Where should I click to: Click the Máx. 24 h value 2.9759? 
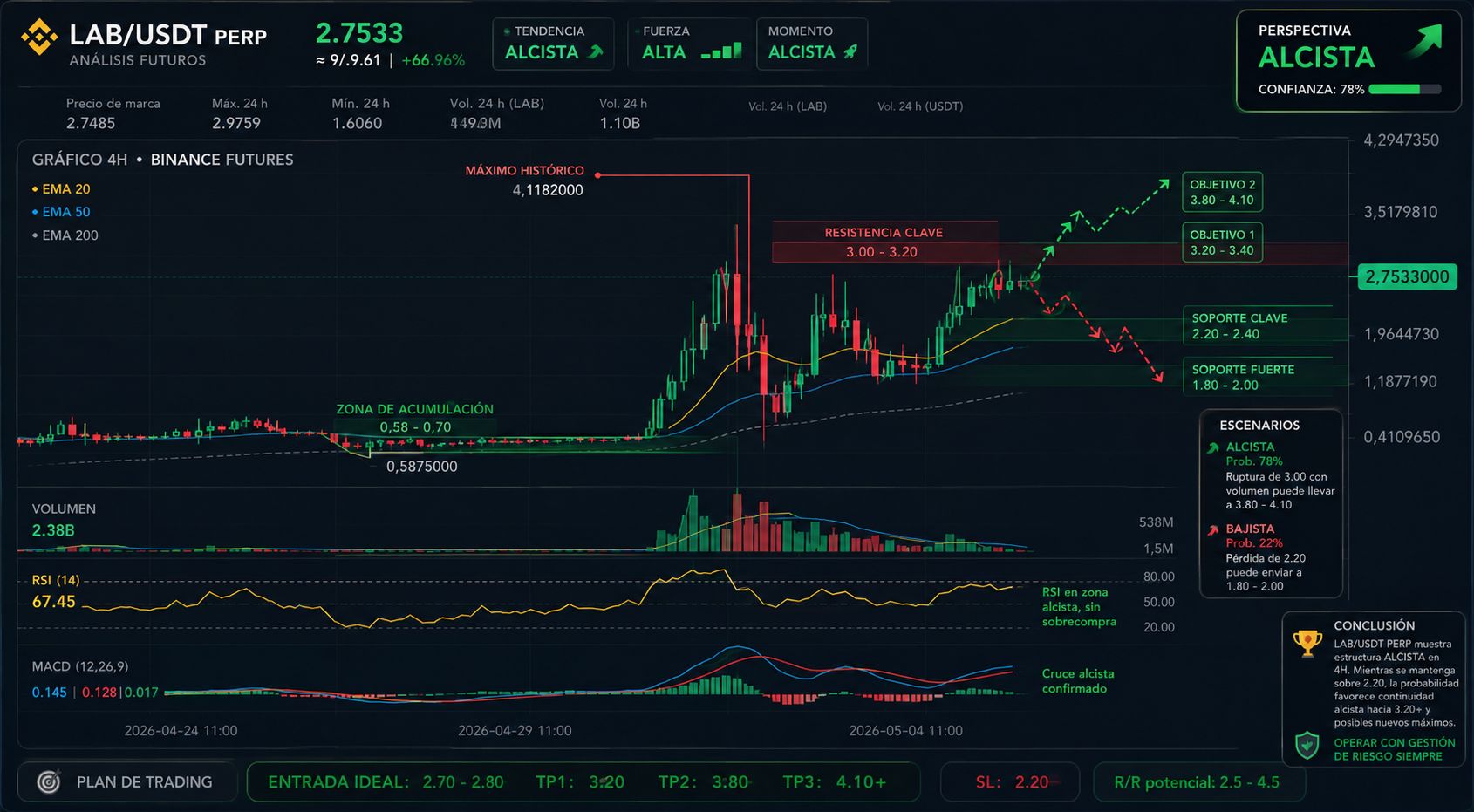pyautogui.click(x=236, y=123)
